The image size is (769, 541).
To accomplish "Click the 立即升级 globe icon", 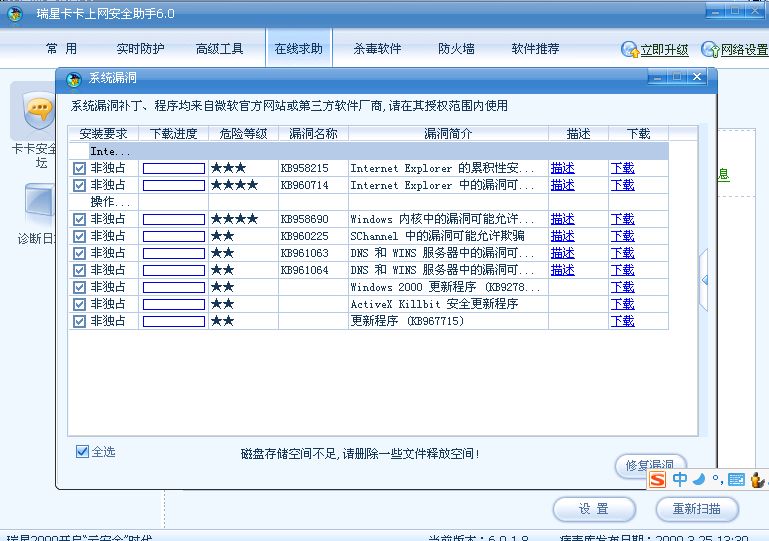I will click(x=629, y=49).
